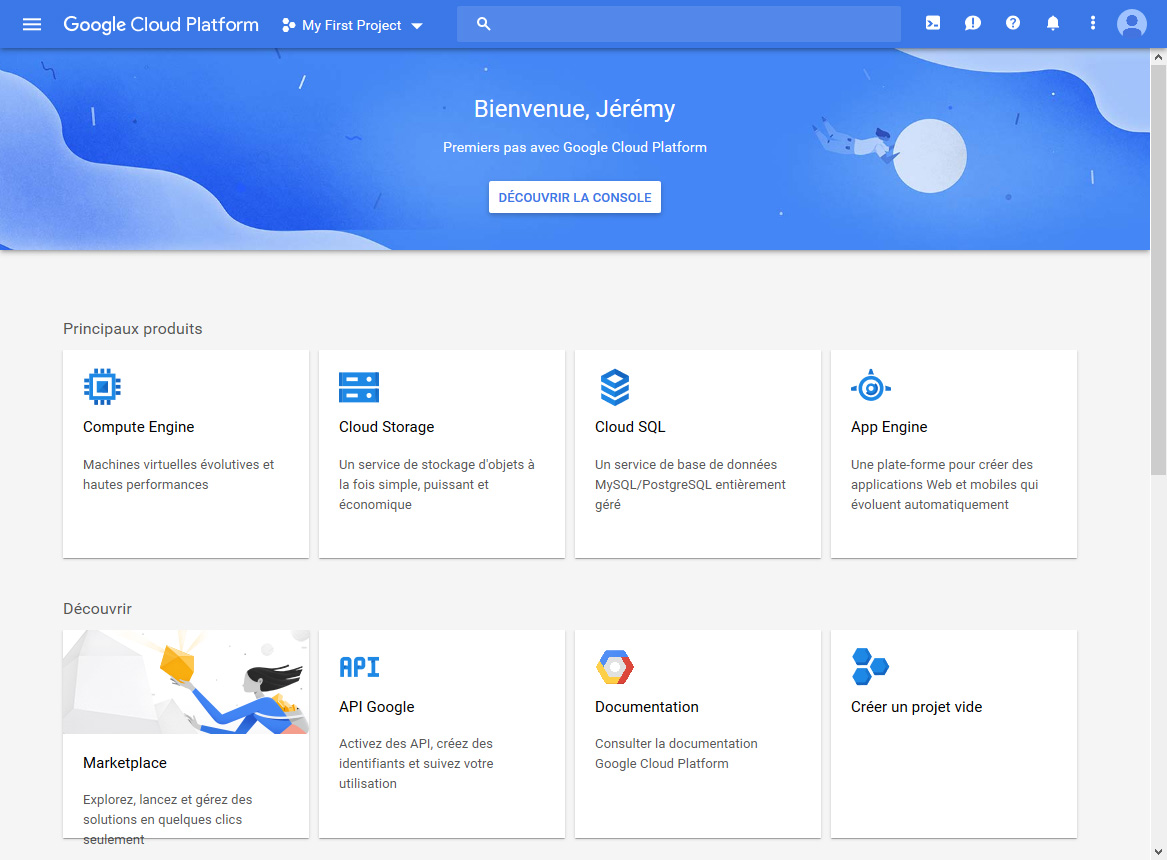
Task: Click the blue hexagons project icon
Action: click(870, 667)
